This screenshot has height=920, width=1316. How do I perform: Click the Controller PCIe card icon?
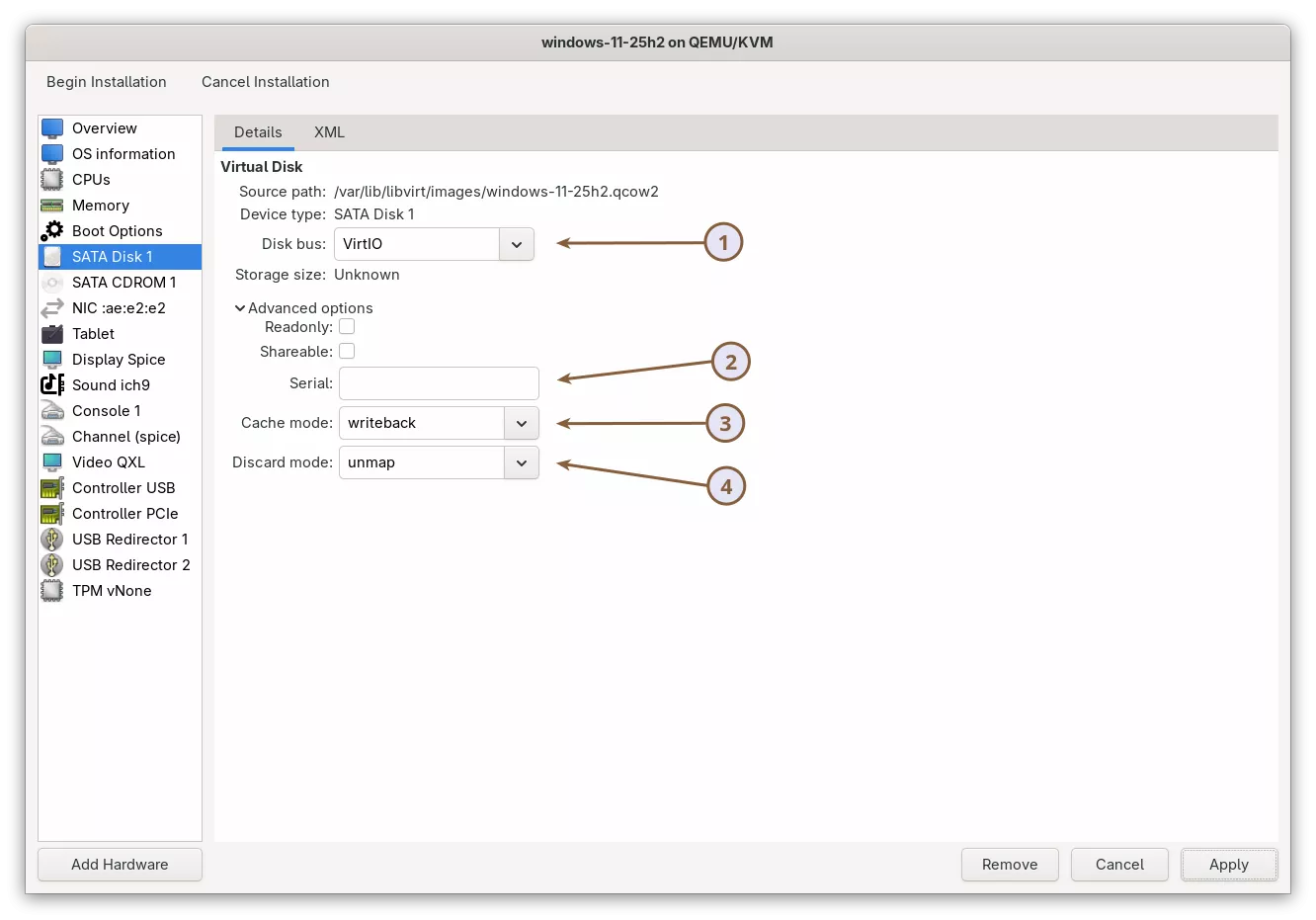coord(52,514)
